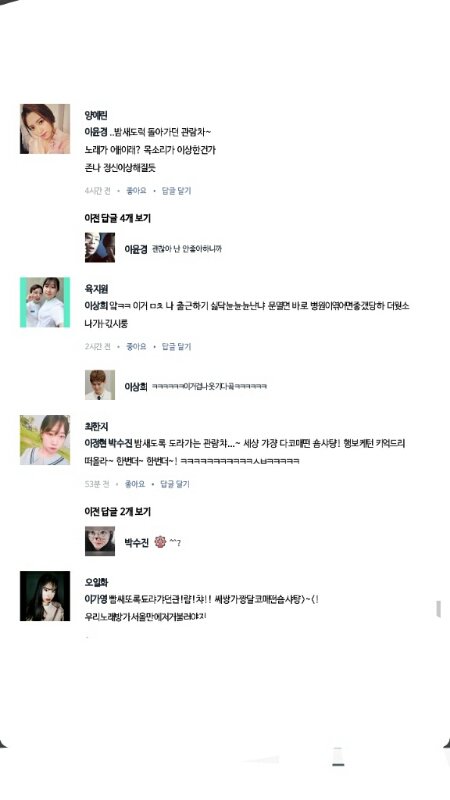
Task: Reply to 양예린's comment via 답글 달기
Action: (x=176, y=191)
